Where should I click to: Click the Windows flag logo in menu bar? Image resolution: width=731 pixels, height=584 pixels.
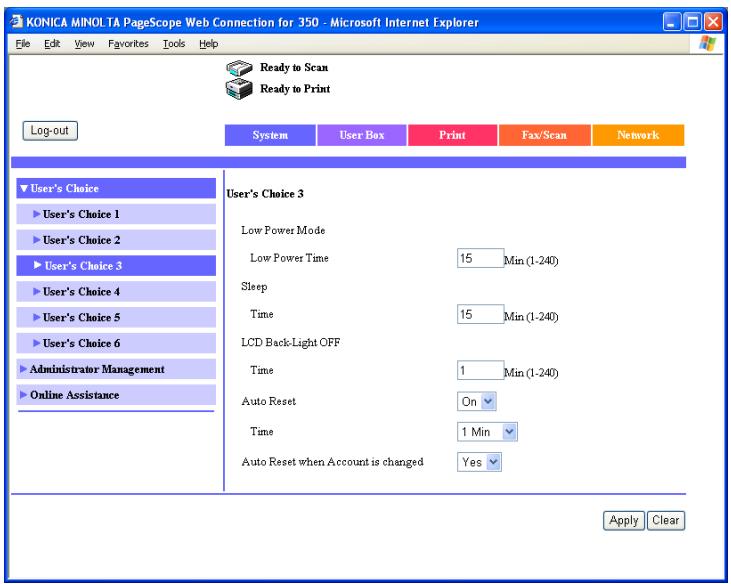point(707,43)
